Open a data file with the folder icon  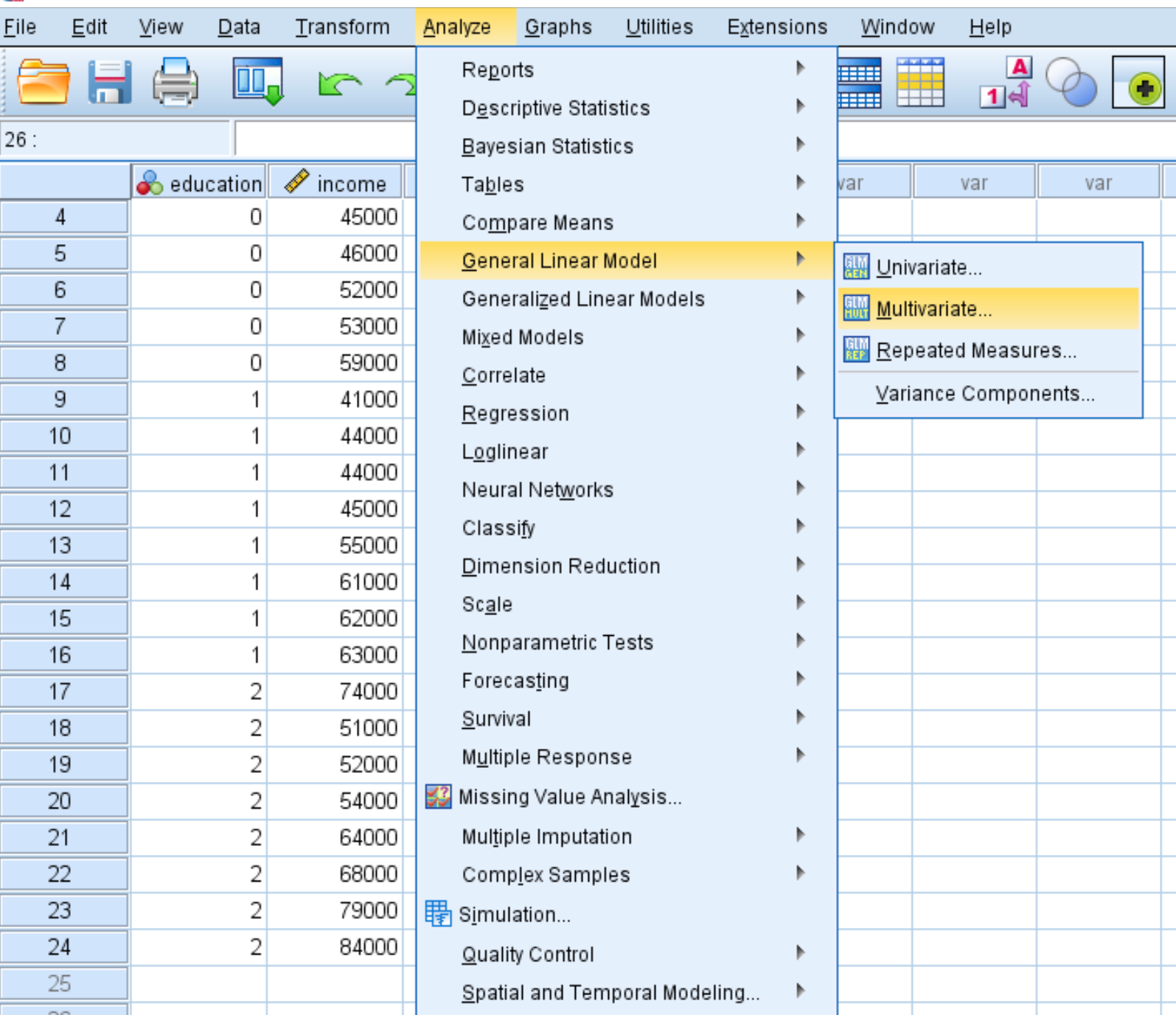pos(44,82)
